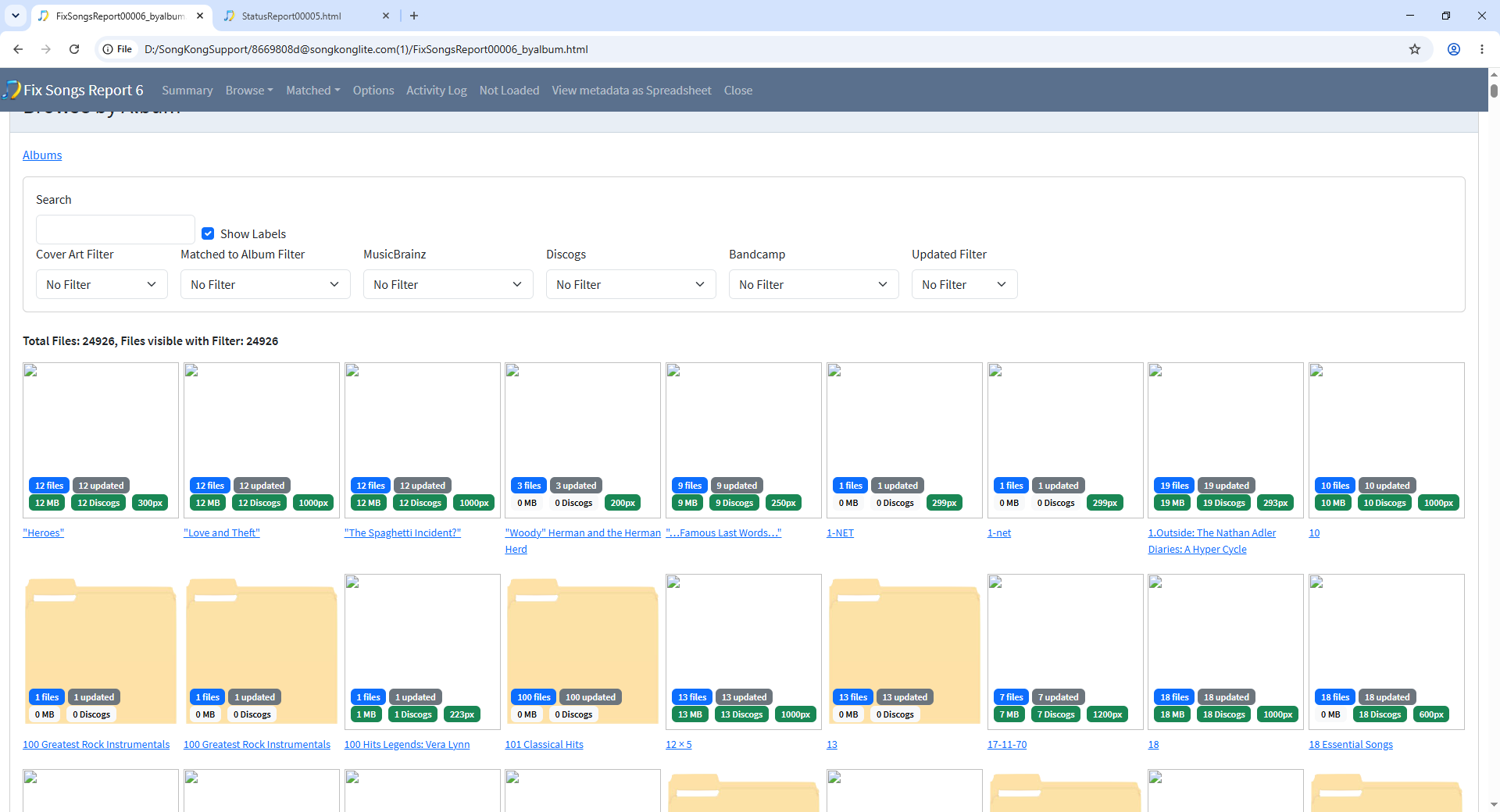Open the "Heroes" album link

[44, 533]
